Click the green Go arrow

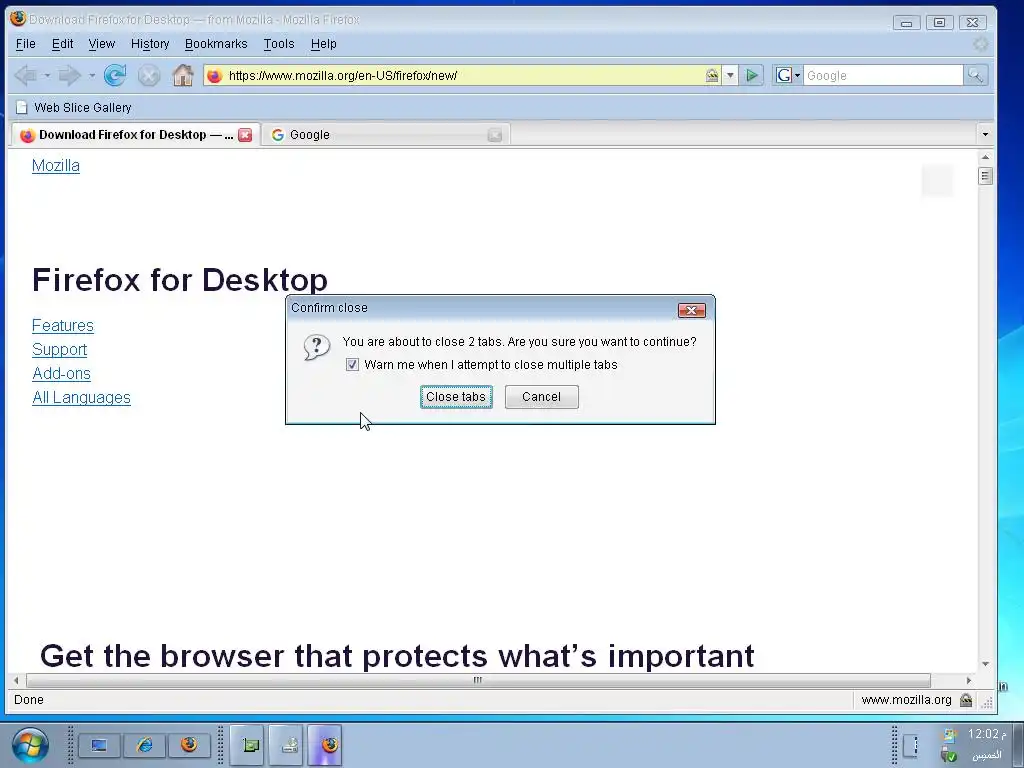[x=752, y=76]
